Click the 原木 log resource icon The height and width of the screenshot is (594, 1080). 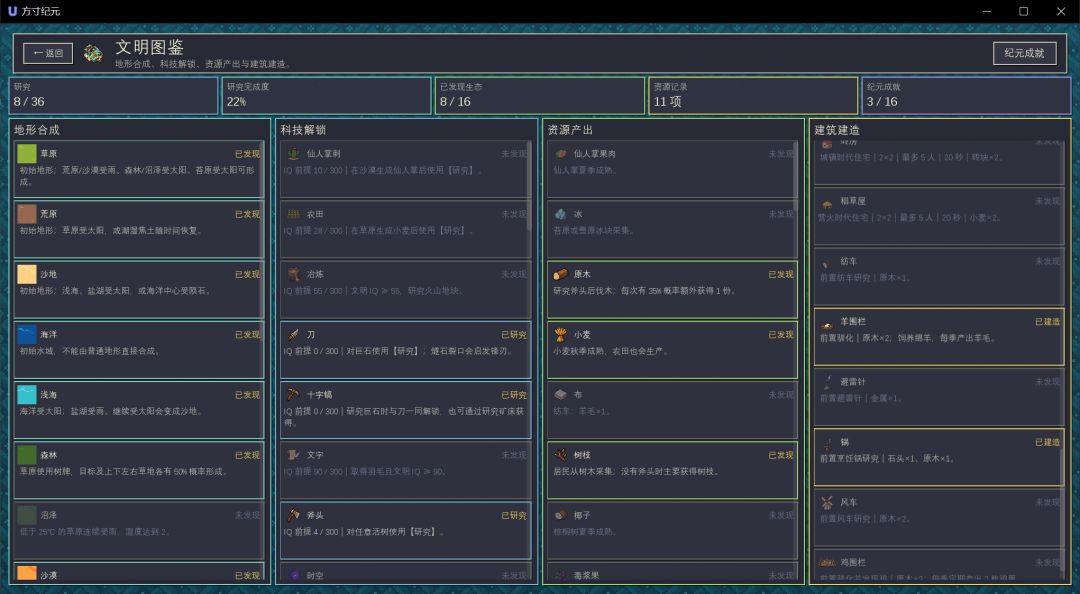tap(561, 274)
